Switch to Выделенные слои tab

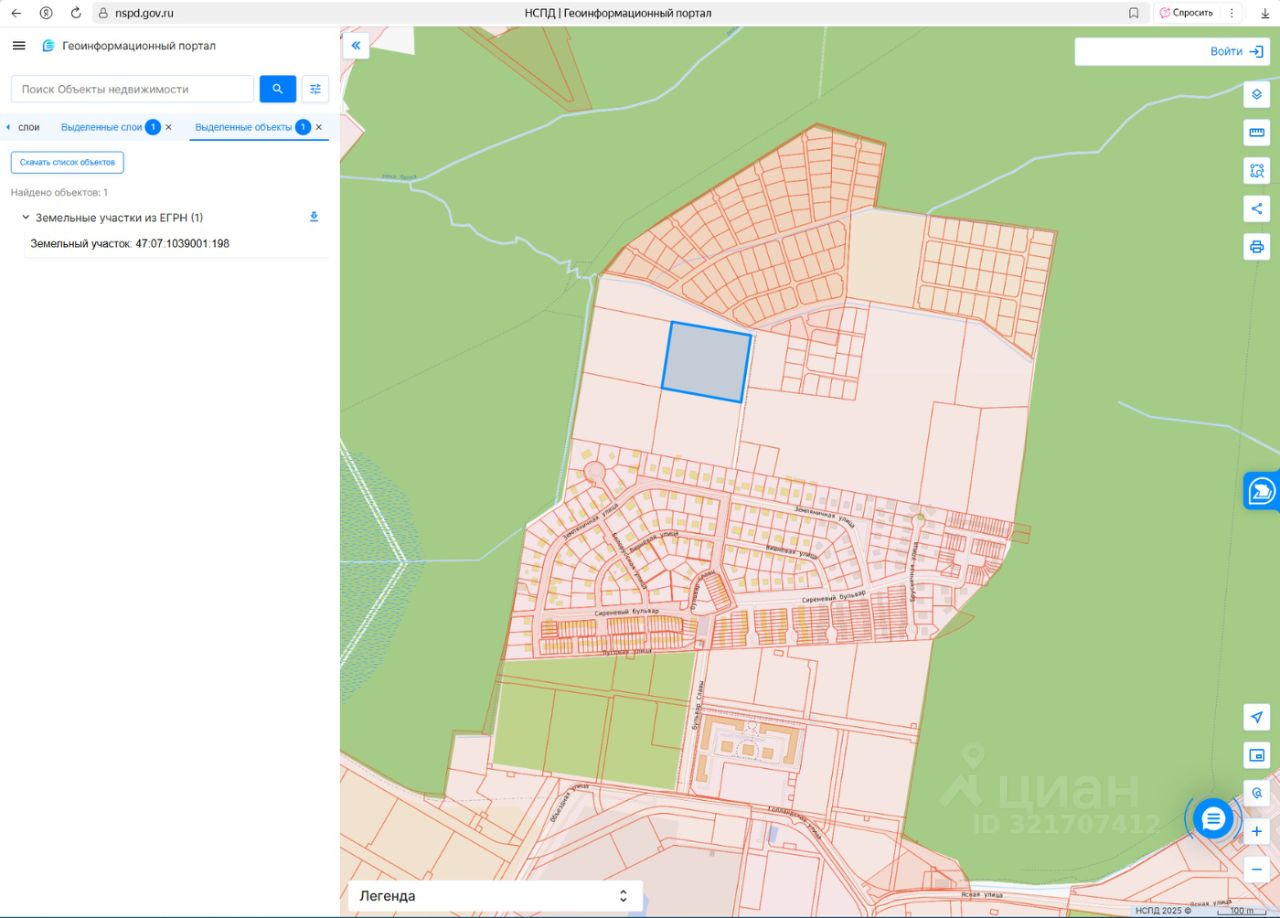(x=101, y=127)
